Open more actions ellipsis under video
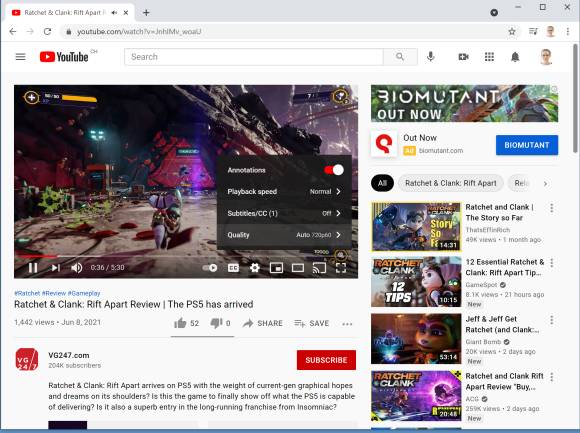Viewport: 580px width, 433px height. 347,324
